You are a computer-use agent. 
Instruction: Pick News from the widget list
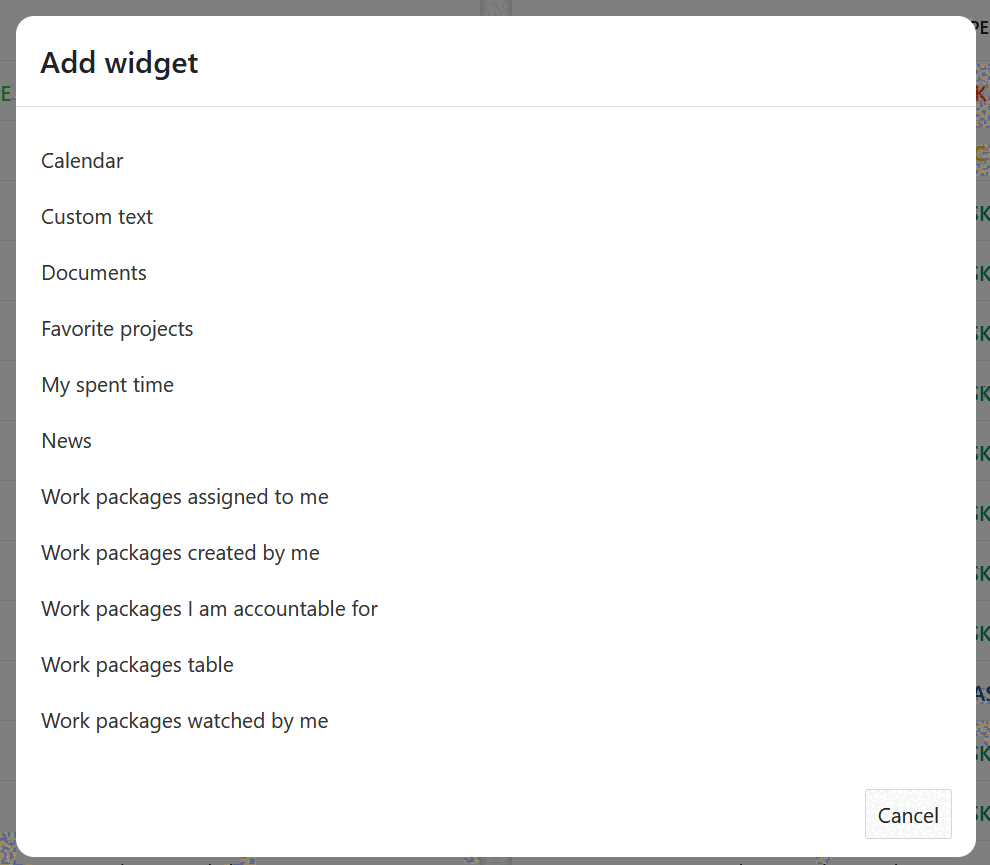pyautogui.click(x=66, y=440)
